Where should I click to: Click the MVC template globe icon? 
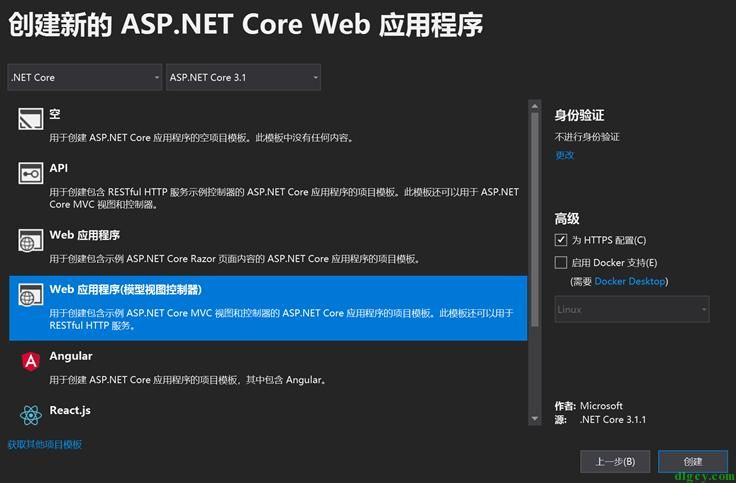click(x=31, y=295)
